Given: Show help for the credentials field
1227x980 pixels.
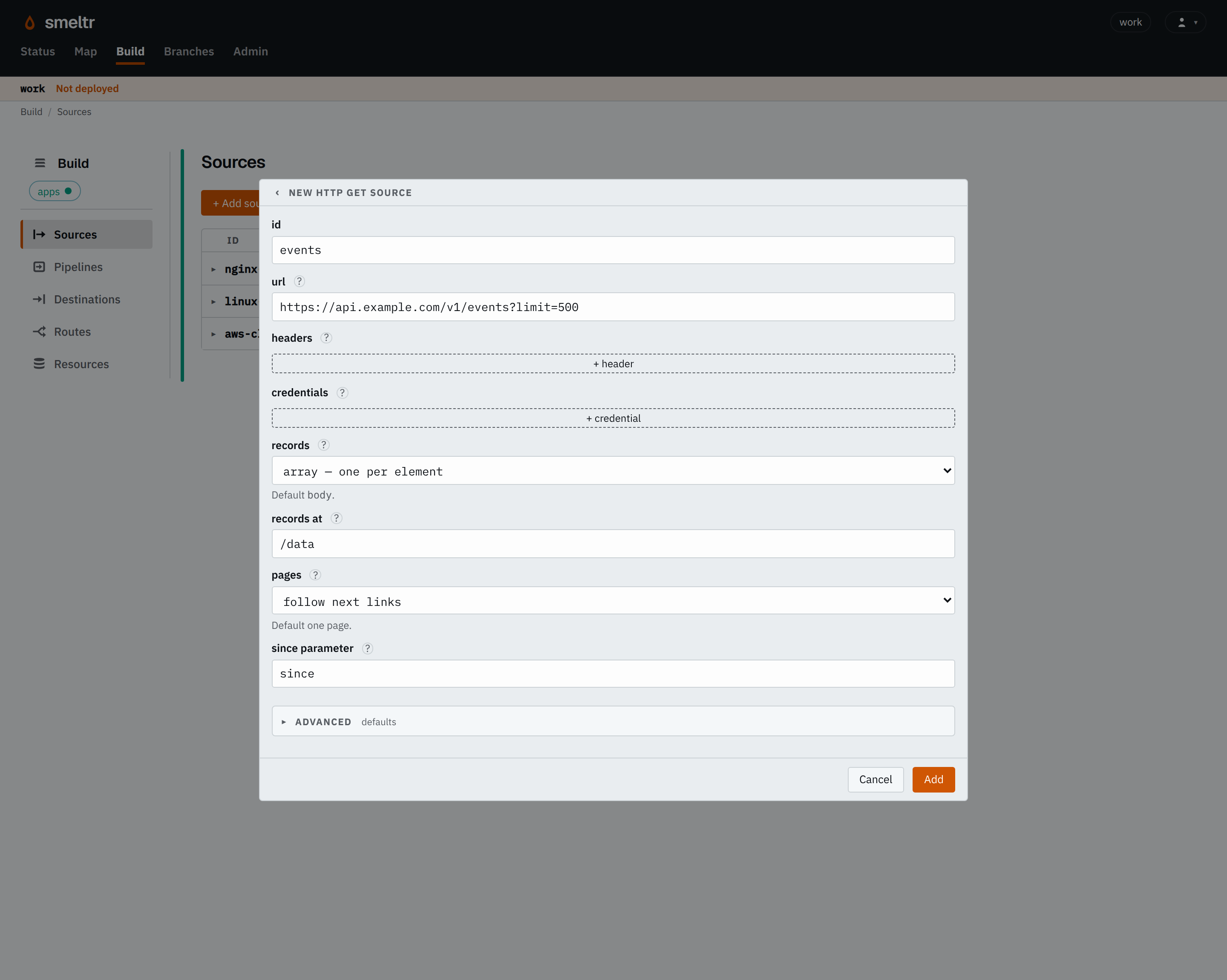Looking at the screenshot, I should point(342,393).
